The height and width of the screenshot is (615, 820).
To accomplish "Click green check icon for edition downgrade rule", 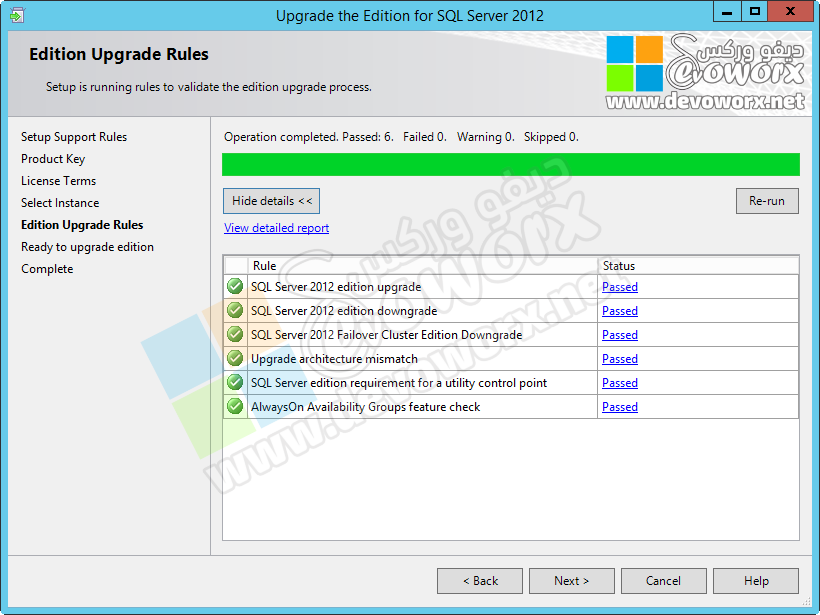I will click(235, 310).
